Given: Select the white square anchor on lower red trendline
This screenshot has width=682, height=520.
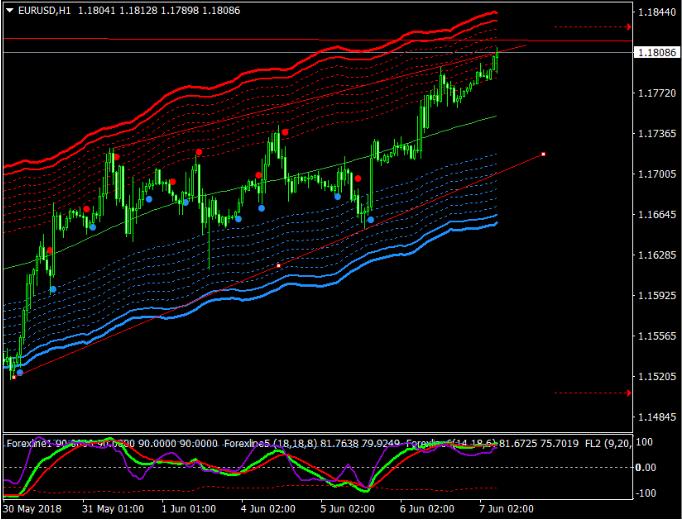Looking at the screenshot, I should click(278, 265).
